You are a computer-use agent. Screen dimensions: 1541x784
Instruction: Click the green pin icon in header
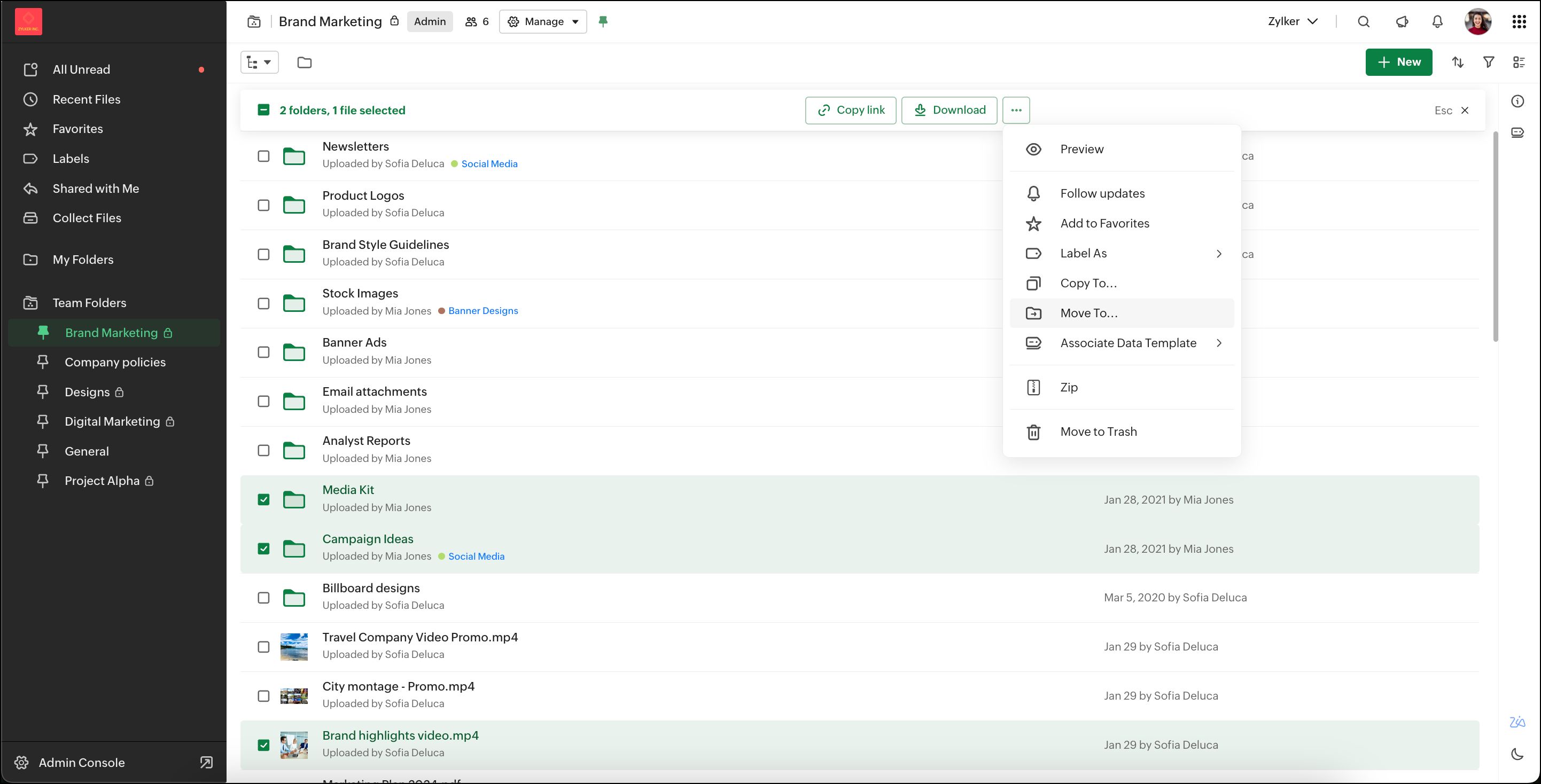603,21
